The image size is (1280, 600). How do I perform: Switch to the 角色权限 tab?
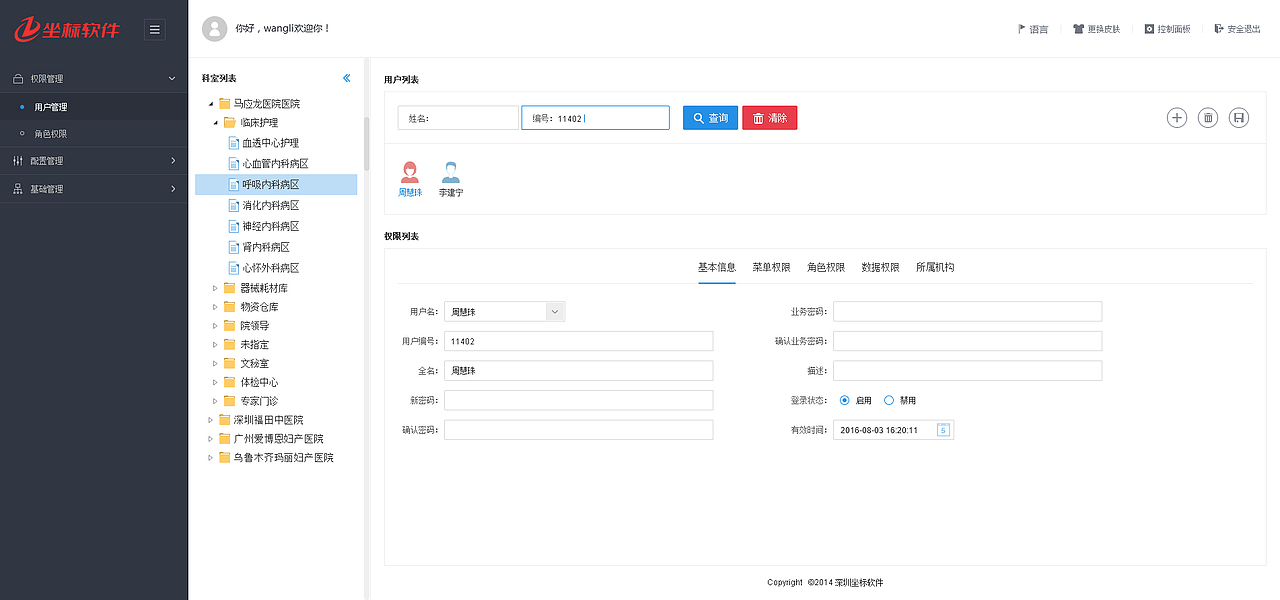pyautogui.click(x=826, y=267)
